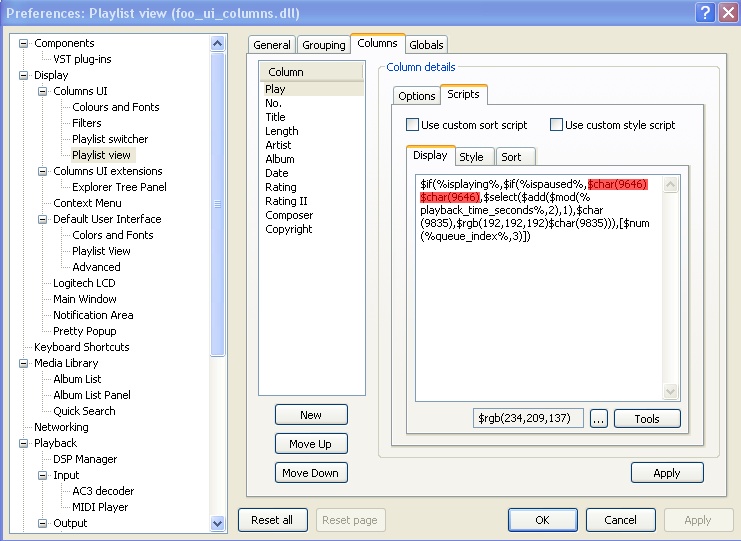Select the Options tab in Column details
This screenshot has width=741, height=541.
pyautogui.click(x=416, y=96)
